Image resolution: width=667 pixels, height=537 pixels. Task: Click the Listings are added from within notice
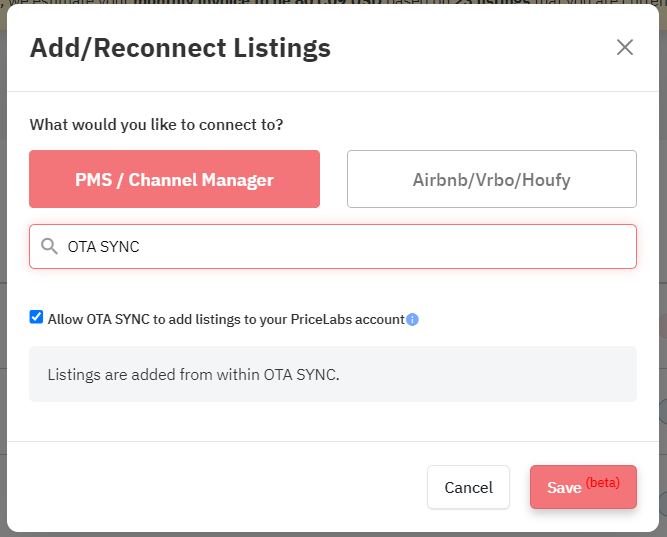194,375
